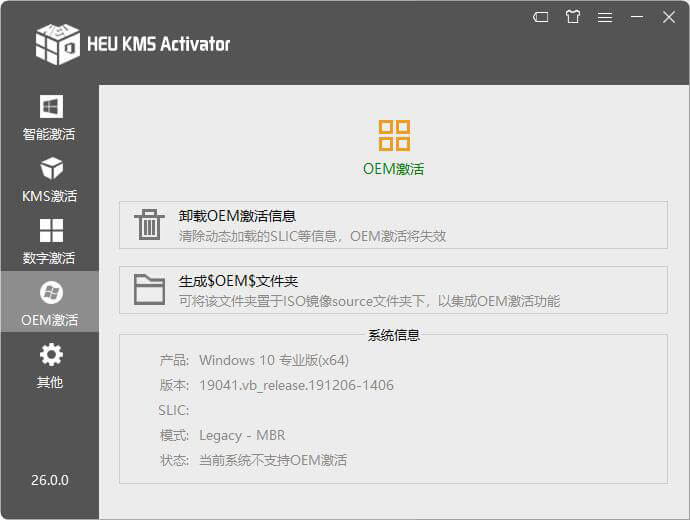Click the four-square icon for 数字激活

(50, 230)
